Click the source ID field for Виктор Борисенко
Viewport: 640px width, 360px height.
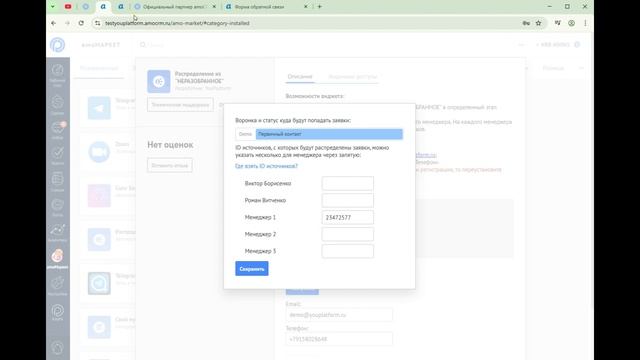pyautogui.click(x=347, y=184)
